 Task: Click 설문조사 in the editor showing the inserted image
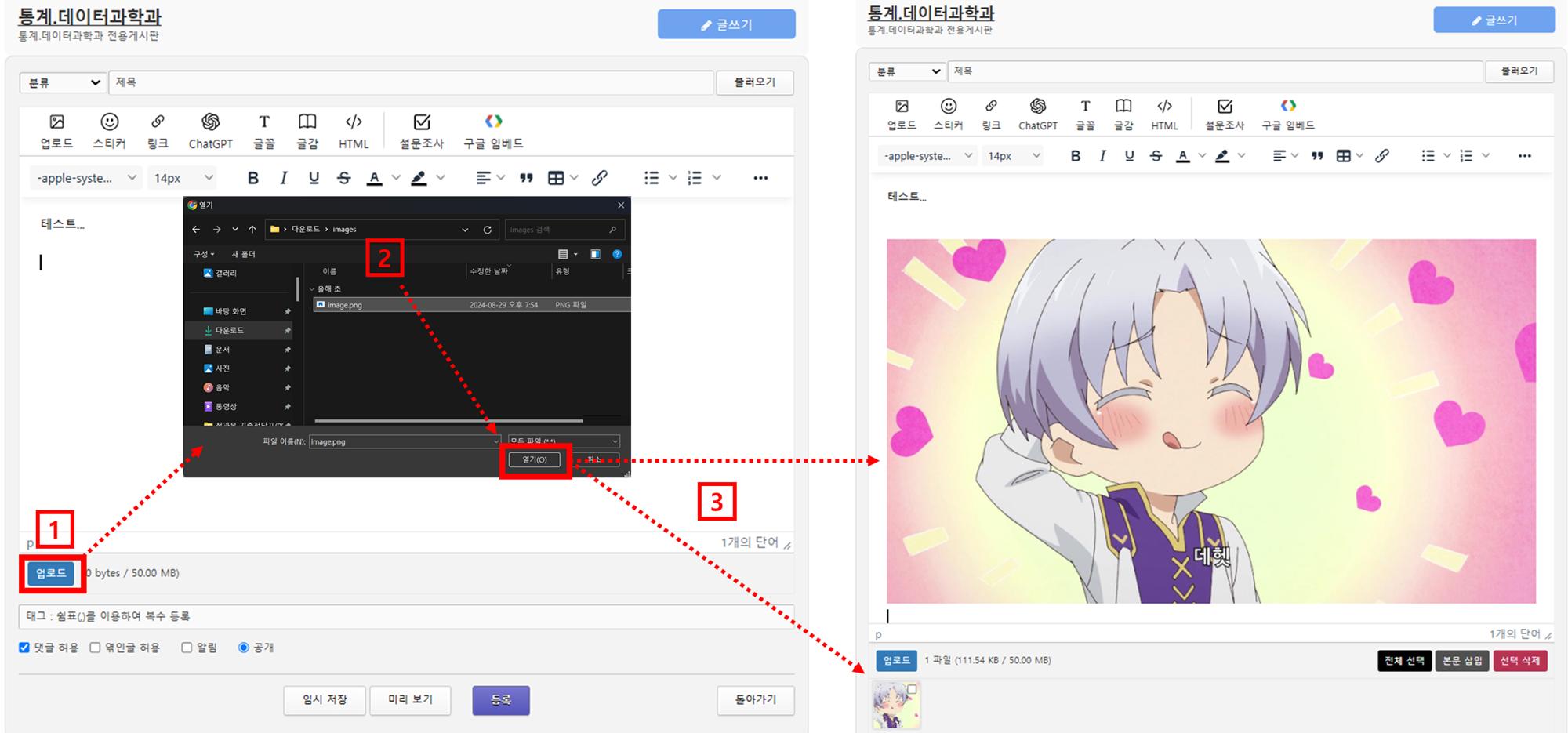[x=1225, y=114]
